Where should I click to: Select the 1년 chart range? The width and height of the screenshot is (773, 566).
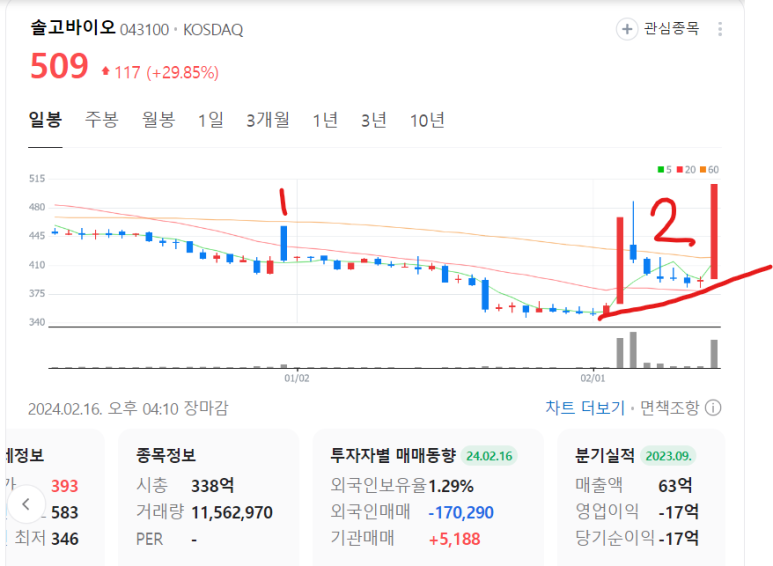[325, 120]
